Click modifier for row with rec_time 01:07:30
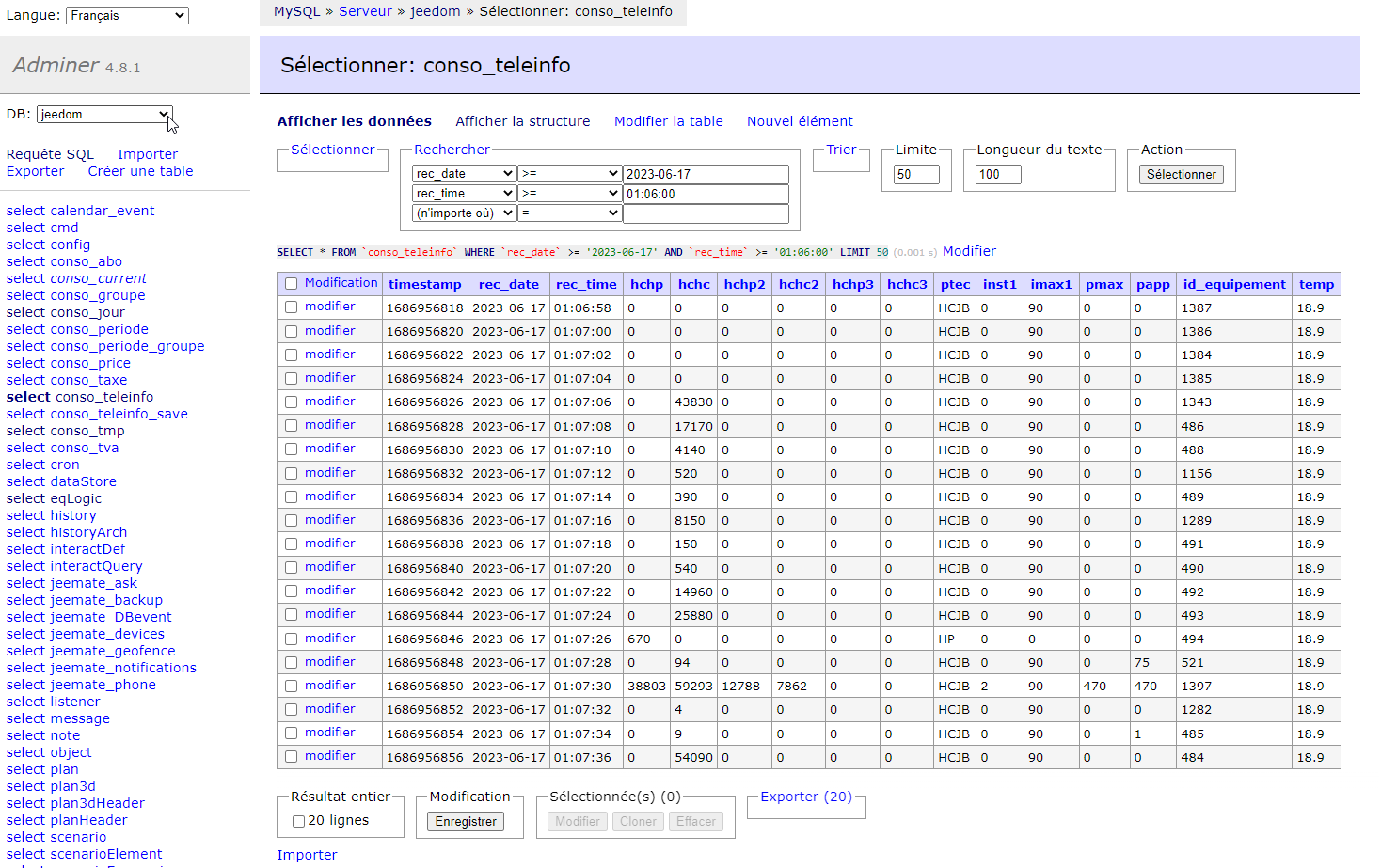 (x=329, y=686)
